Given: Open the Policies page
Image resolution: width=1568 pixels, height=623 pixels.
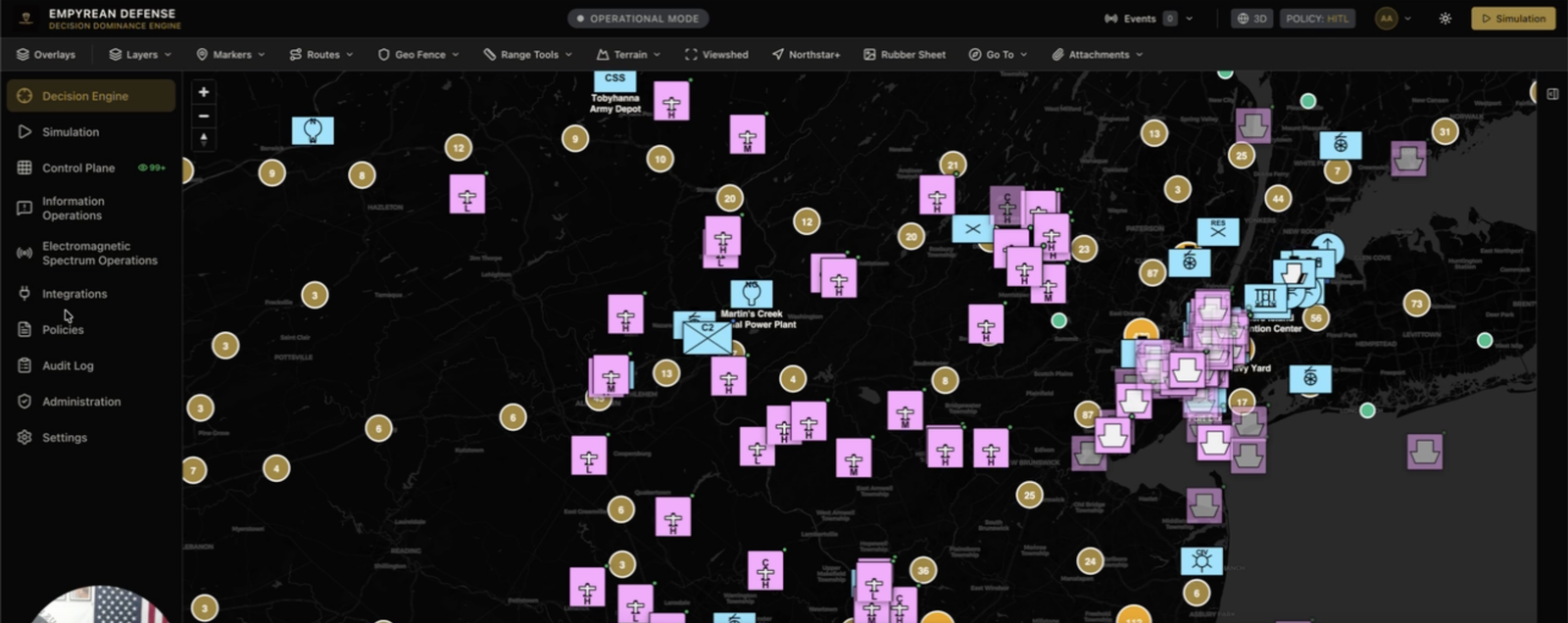Looking at the screenshot, I should [x=63, y=330].
